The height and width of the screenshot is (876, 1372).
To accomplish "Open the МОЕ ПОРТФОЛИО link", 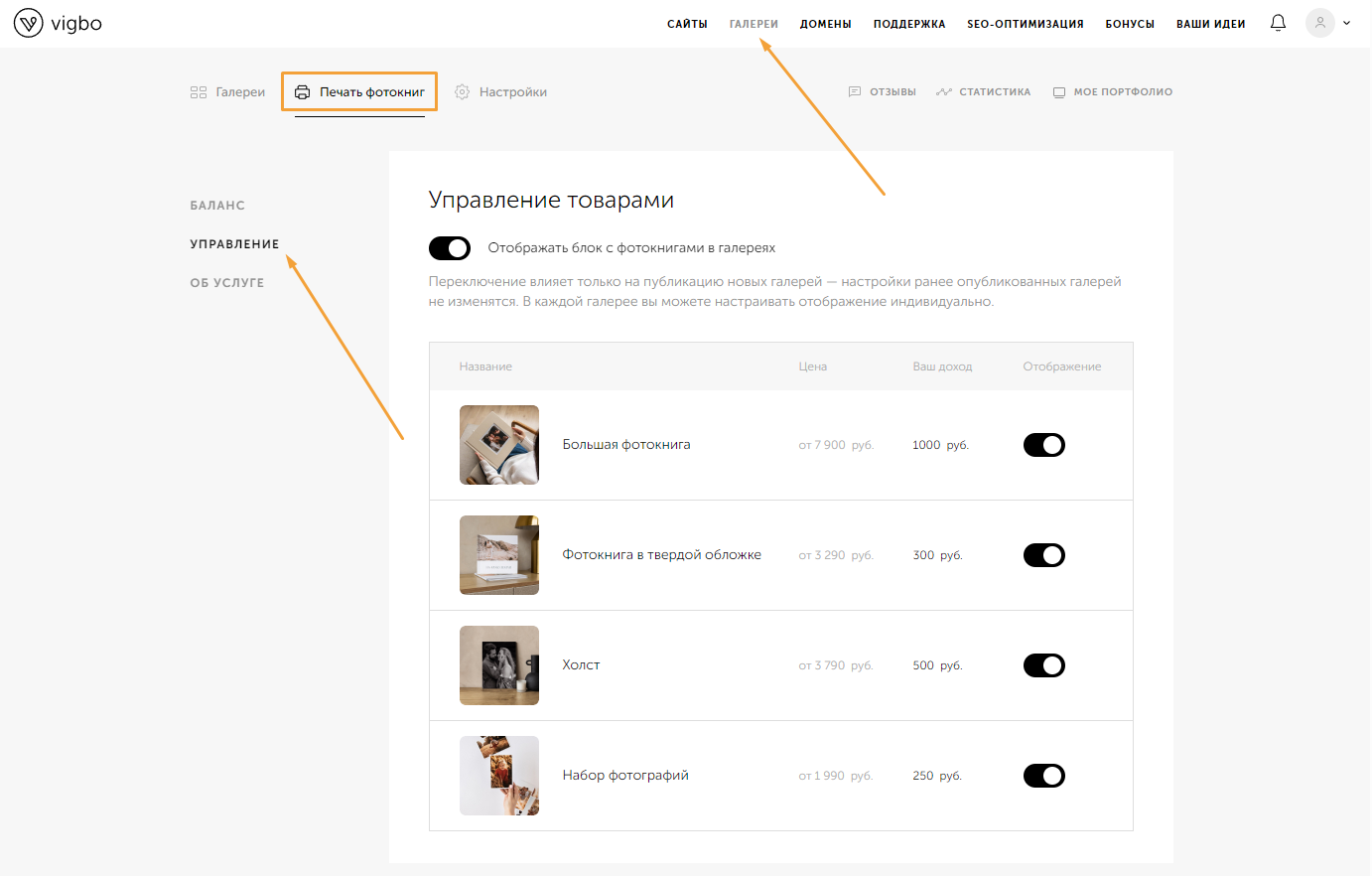I will (1112, 92).
